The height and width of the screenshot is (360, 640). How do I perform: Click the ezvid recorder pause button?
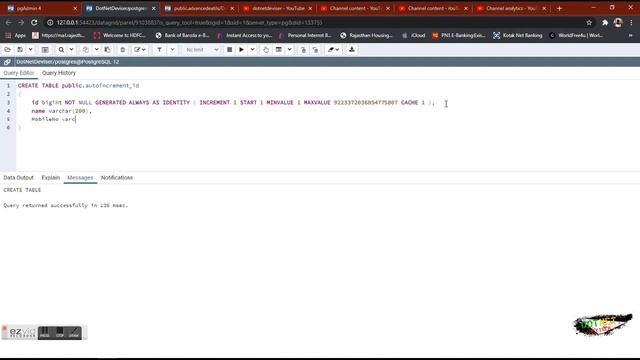44,333
